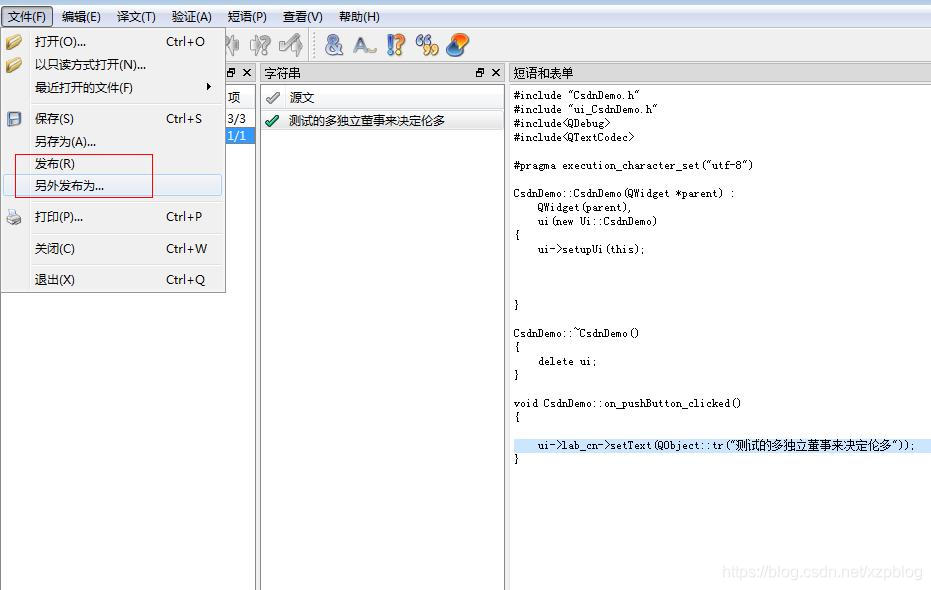931x590 pixels.
Task: Click code line ui->setupUi(this);
Action: click(591, 249)
